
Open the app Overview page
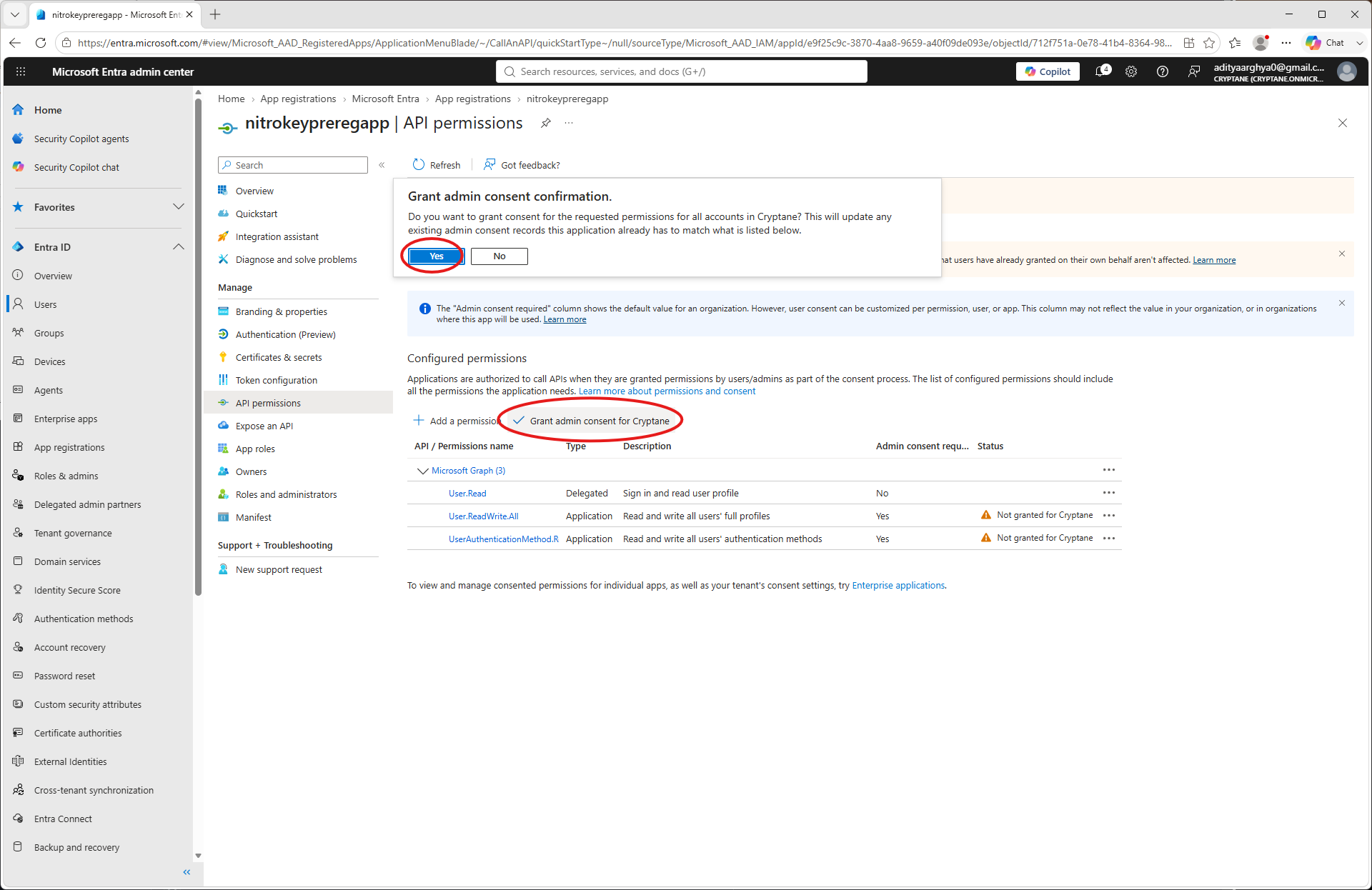254,191
